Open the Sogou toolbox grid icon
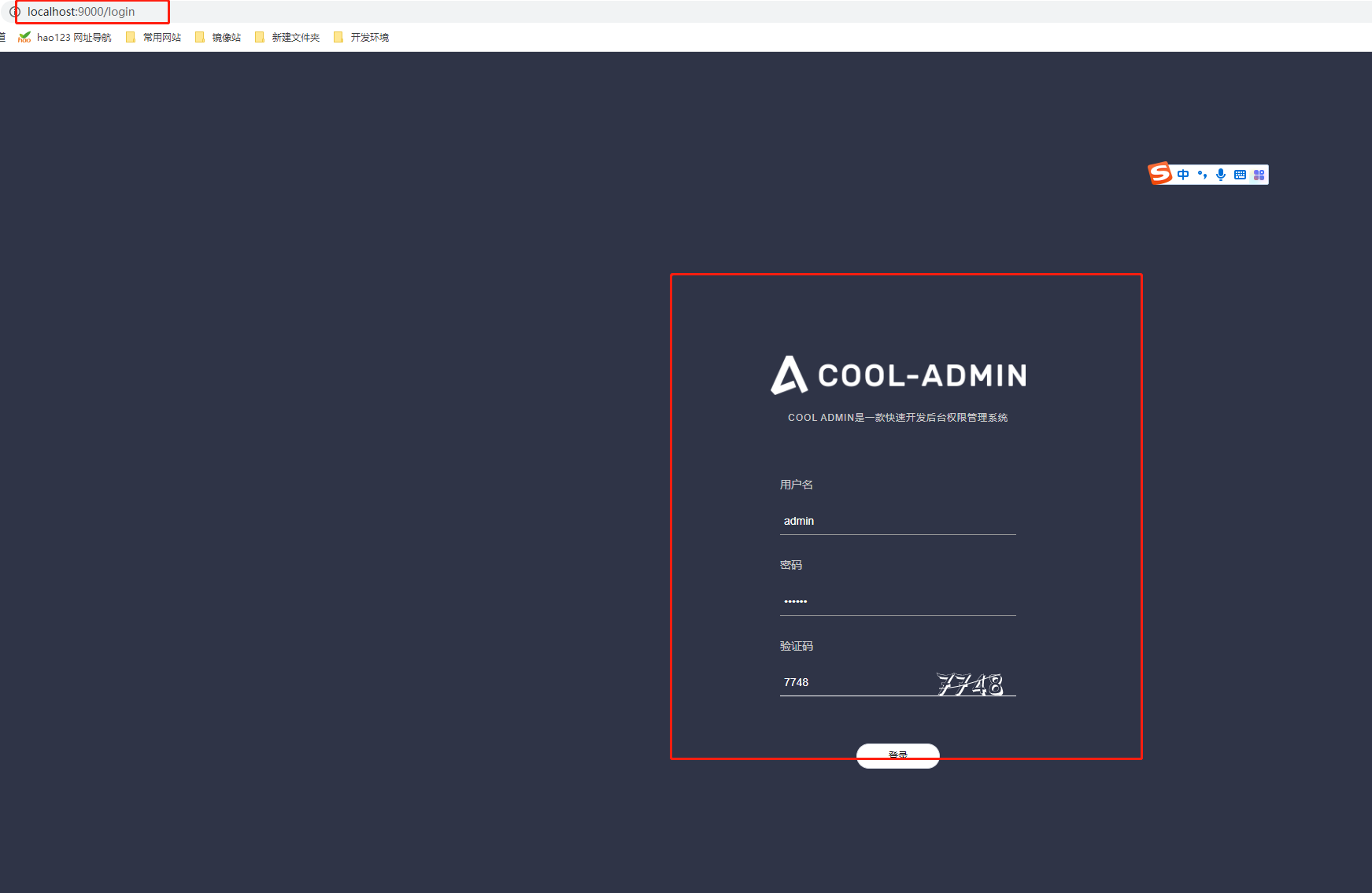Screen dimensions: 1372x893 pyautogui.click(x=1259, y=175)
